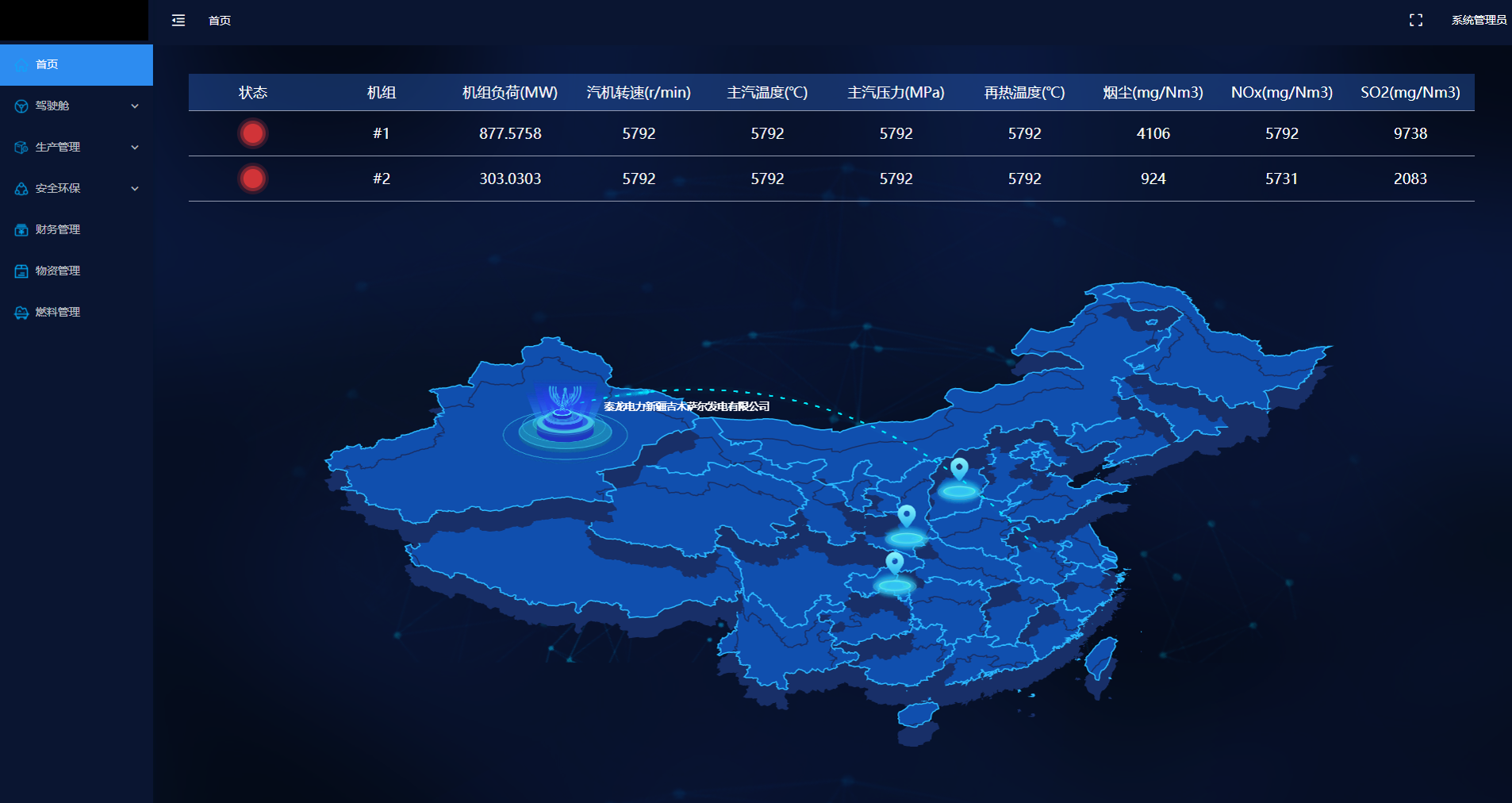Image resolution: width=1512 pixels, height=803 pixels.
Task: Click 系统管理员 user menu
Action: pyautogui.click(x=1478, y=20)
